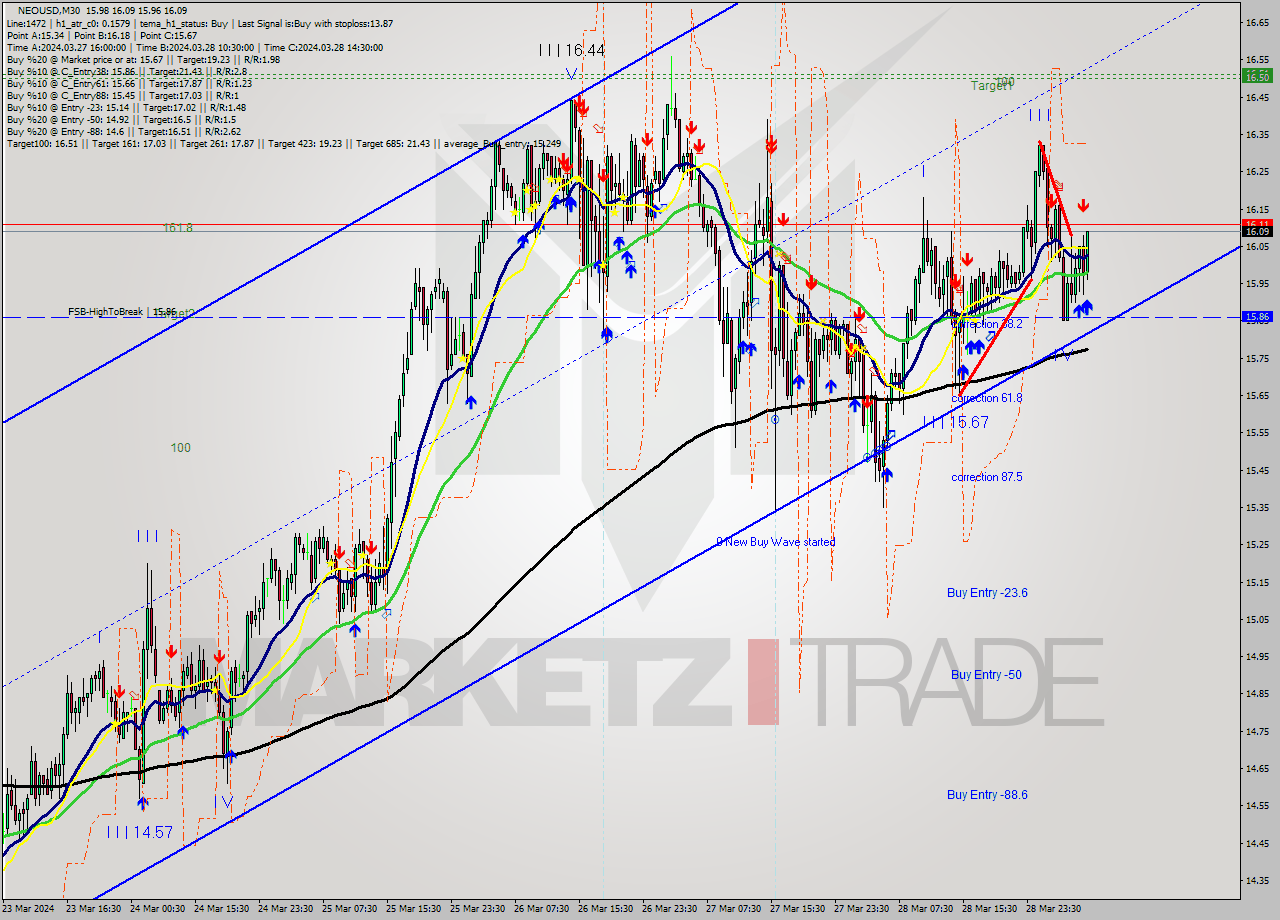Click 14.75 on the price axis
1280x920 pixels.
(x=1257, y=732)
